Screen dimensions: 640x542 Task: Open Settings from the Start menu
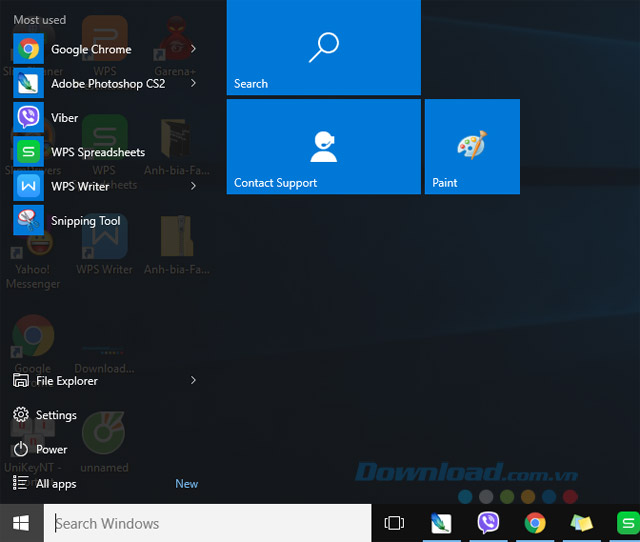pyautogui.click(x=56, y=415)
